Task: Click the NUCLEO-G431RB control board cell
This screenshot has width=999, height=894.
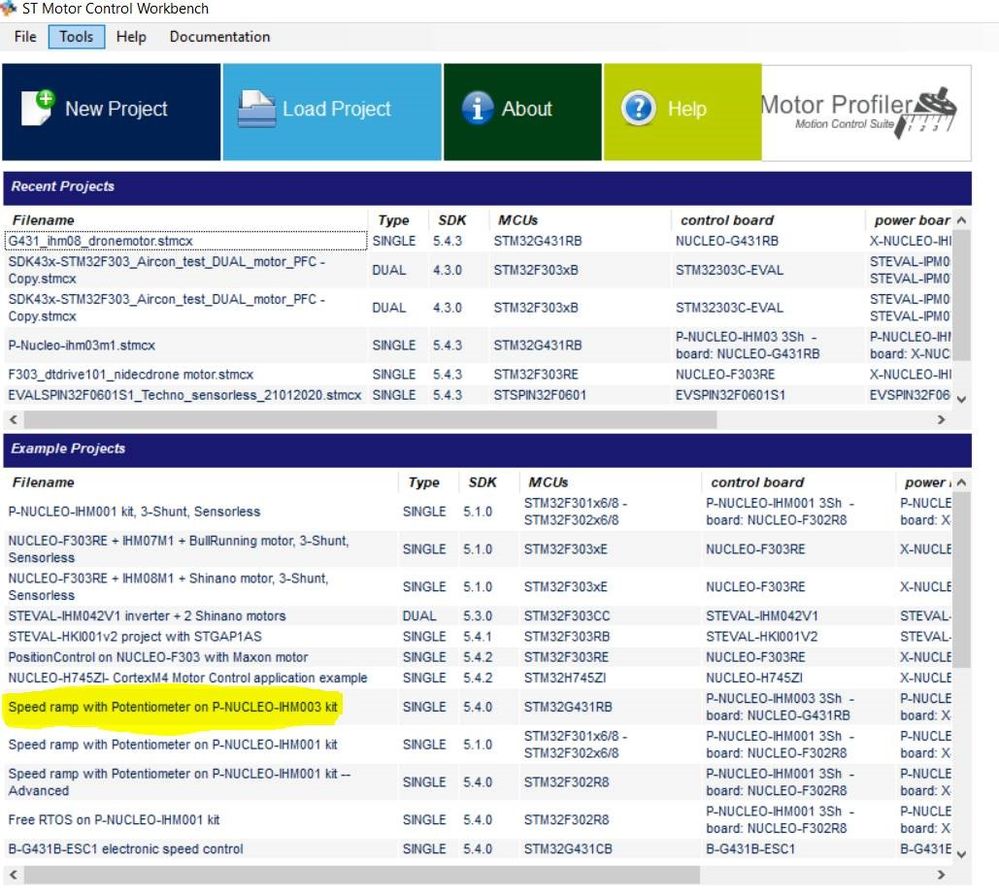Action: (x=727, y=241)
